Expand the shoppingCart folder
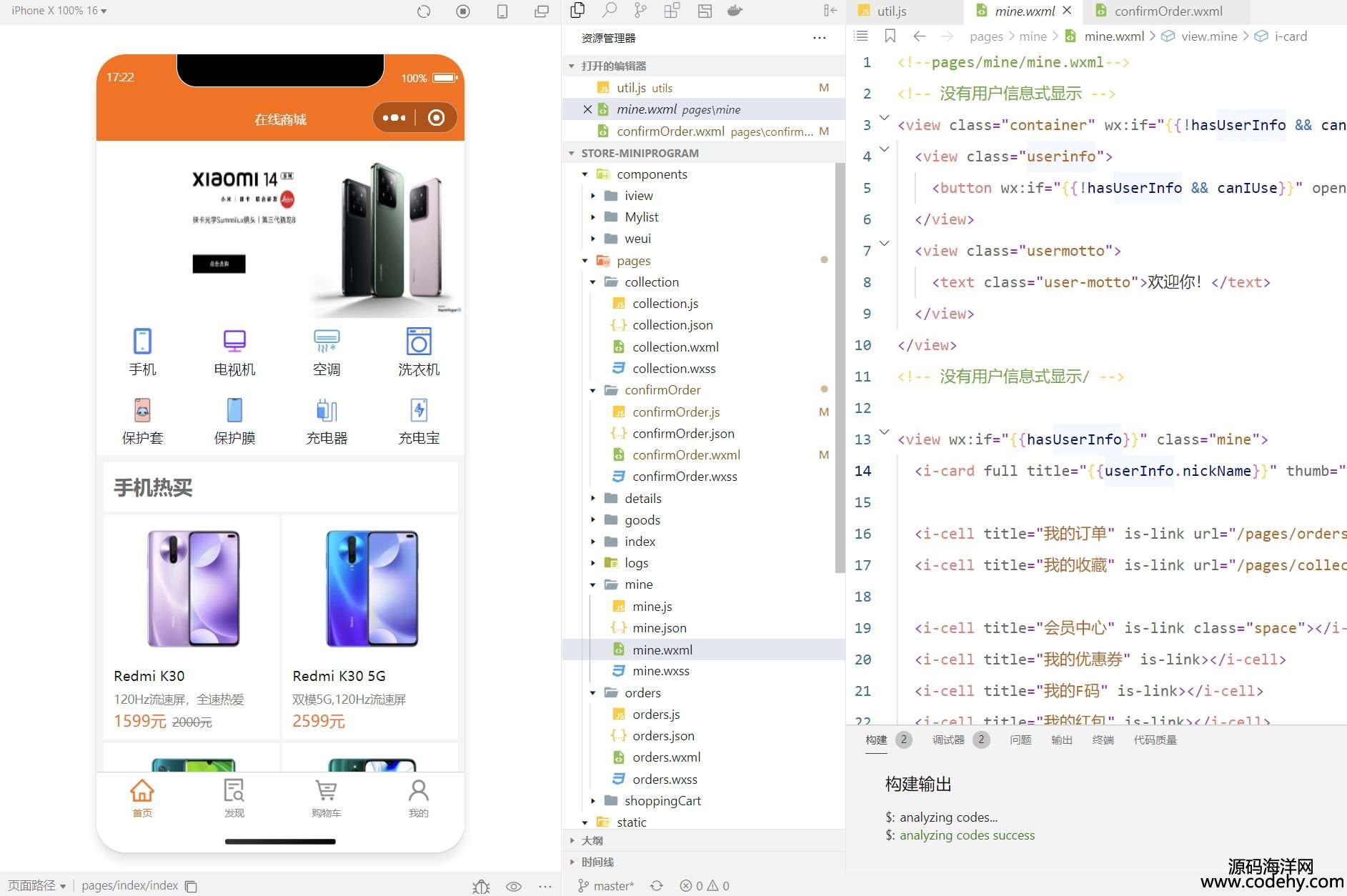1347x896 pixels. tap(593, 801)
